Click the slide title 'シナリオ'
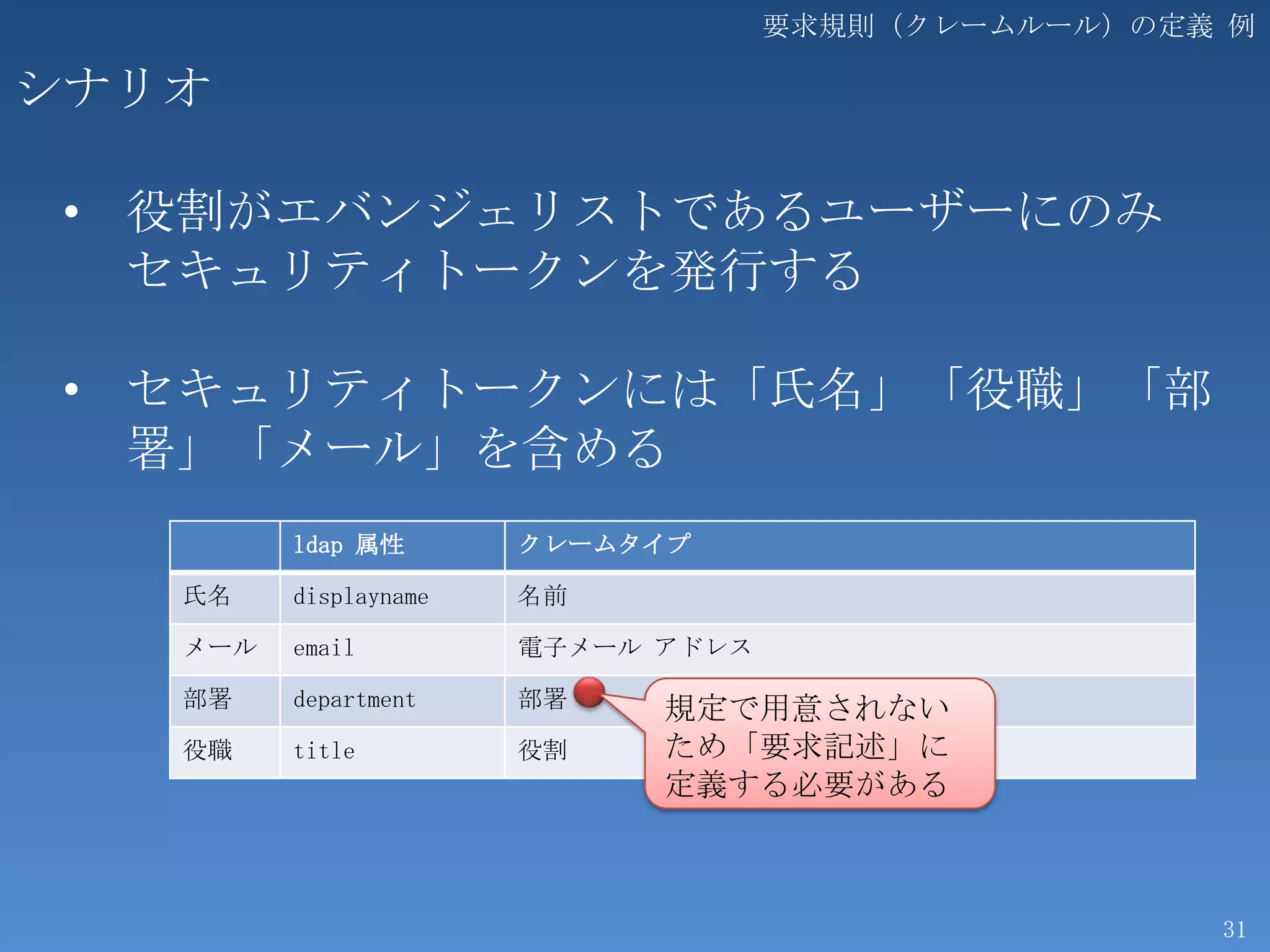Image resolution: width=1270 pixels, height=952 pixels. coord(114,88)
